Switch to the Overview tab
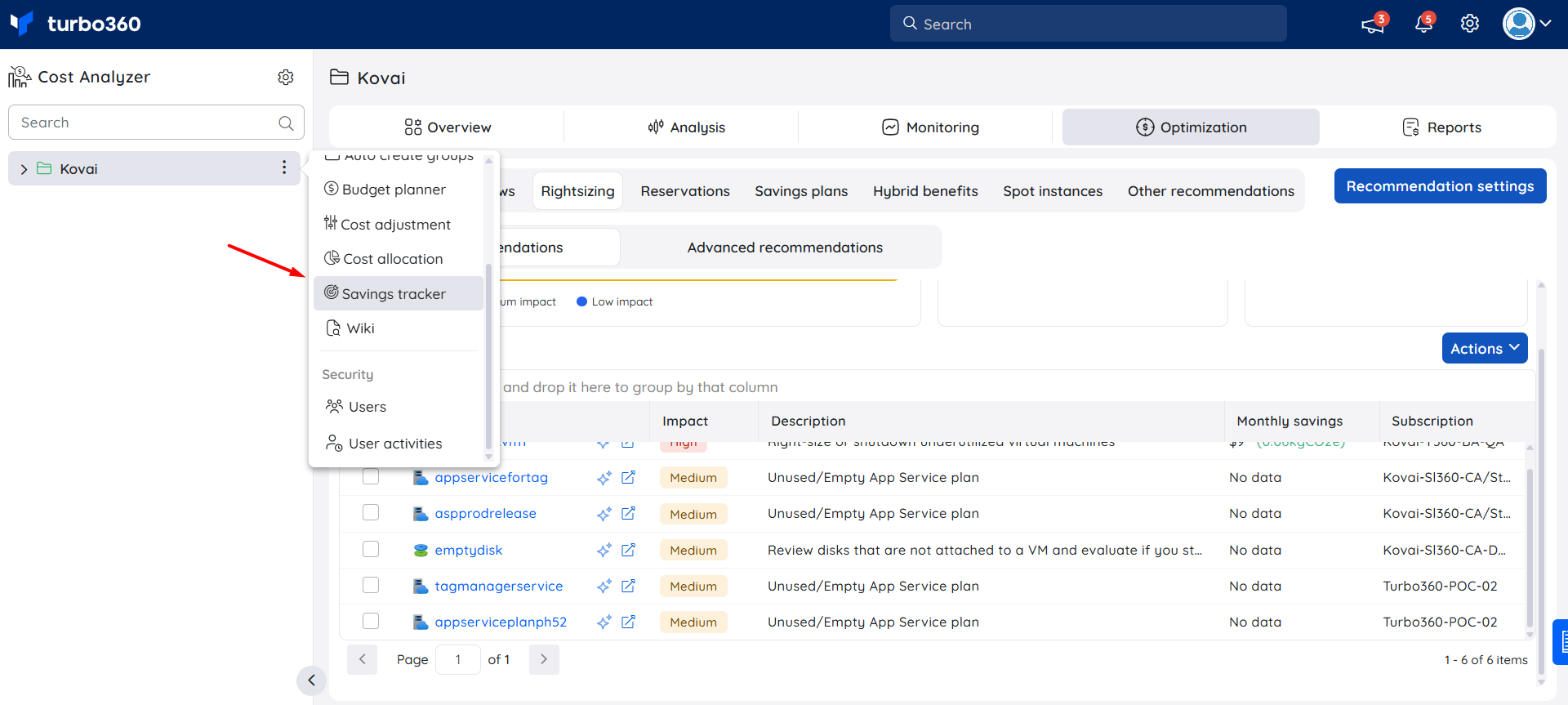 point(447,127)
